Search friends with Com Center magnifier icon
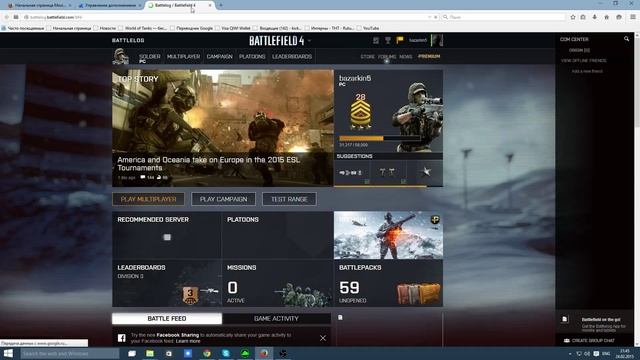Screen dimensions: 640x360 [x=626, y=39]
